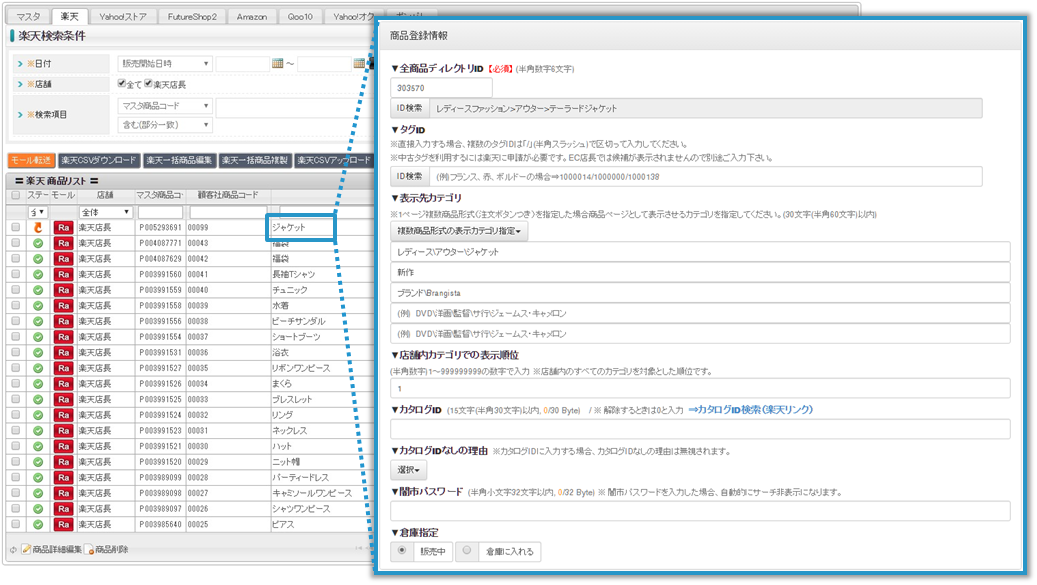Image resolution: width=1037 pixels, height=585 pixels.
Task: Check the row checkbox for 長袖Tシャツ
Action: coord(16,274)
